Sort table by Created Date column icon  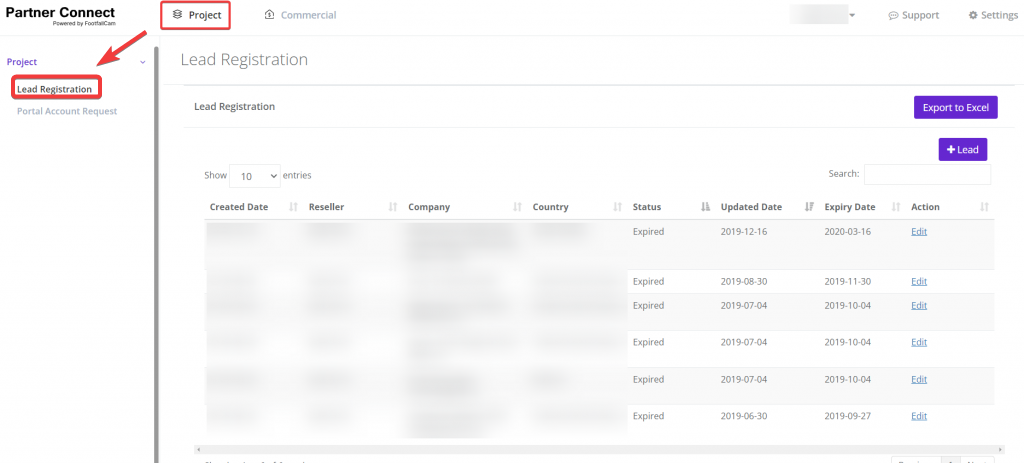293,207
